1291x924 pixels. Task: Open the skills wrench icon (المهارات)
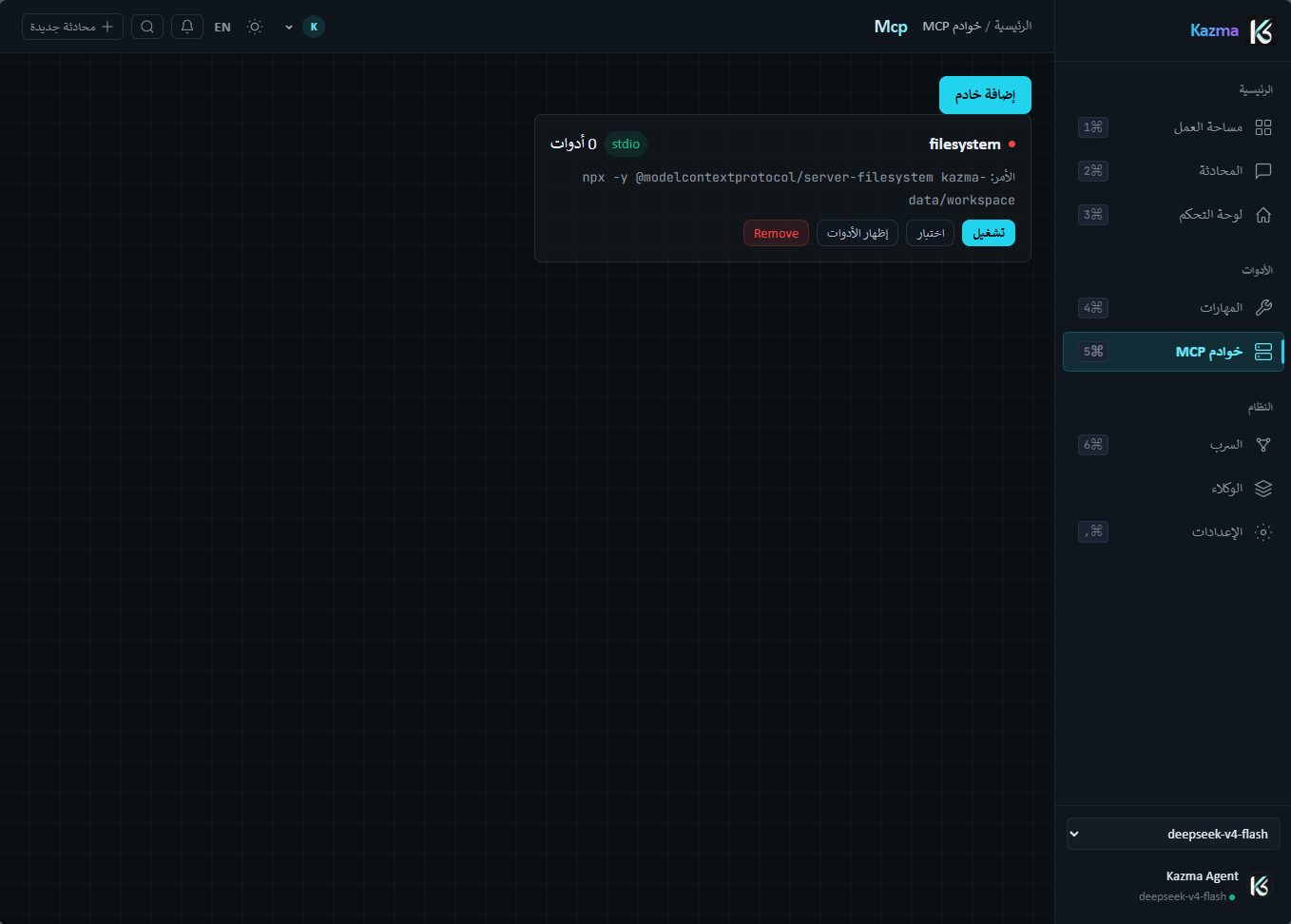(x=1263, y=308)
